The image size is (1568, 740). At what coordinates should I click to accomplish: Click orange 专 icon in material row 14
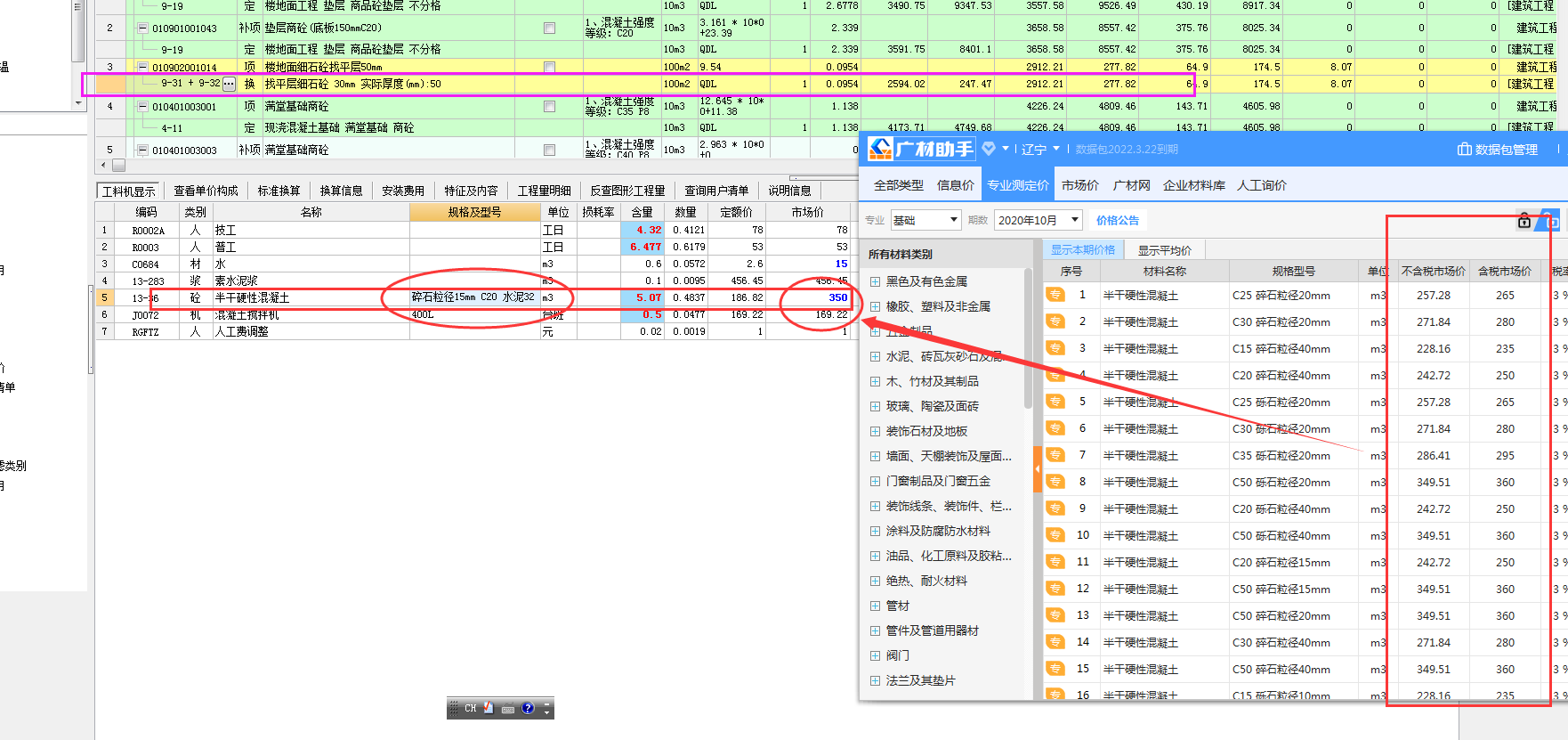coord(1055,642)
